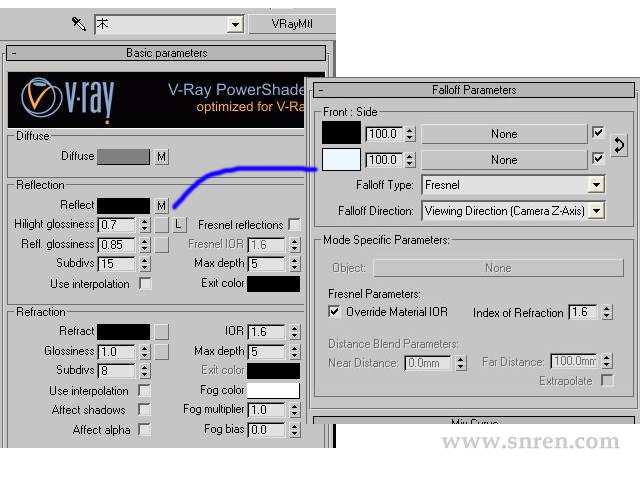This screenshot has width=640, height=480.
Task: Open the Refract color swatch
Action: click(x=123, y=332)
